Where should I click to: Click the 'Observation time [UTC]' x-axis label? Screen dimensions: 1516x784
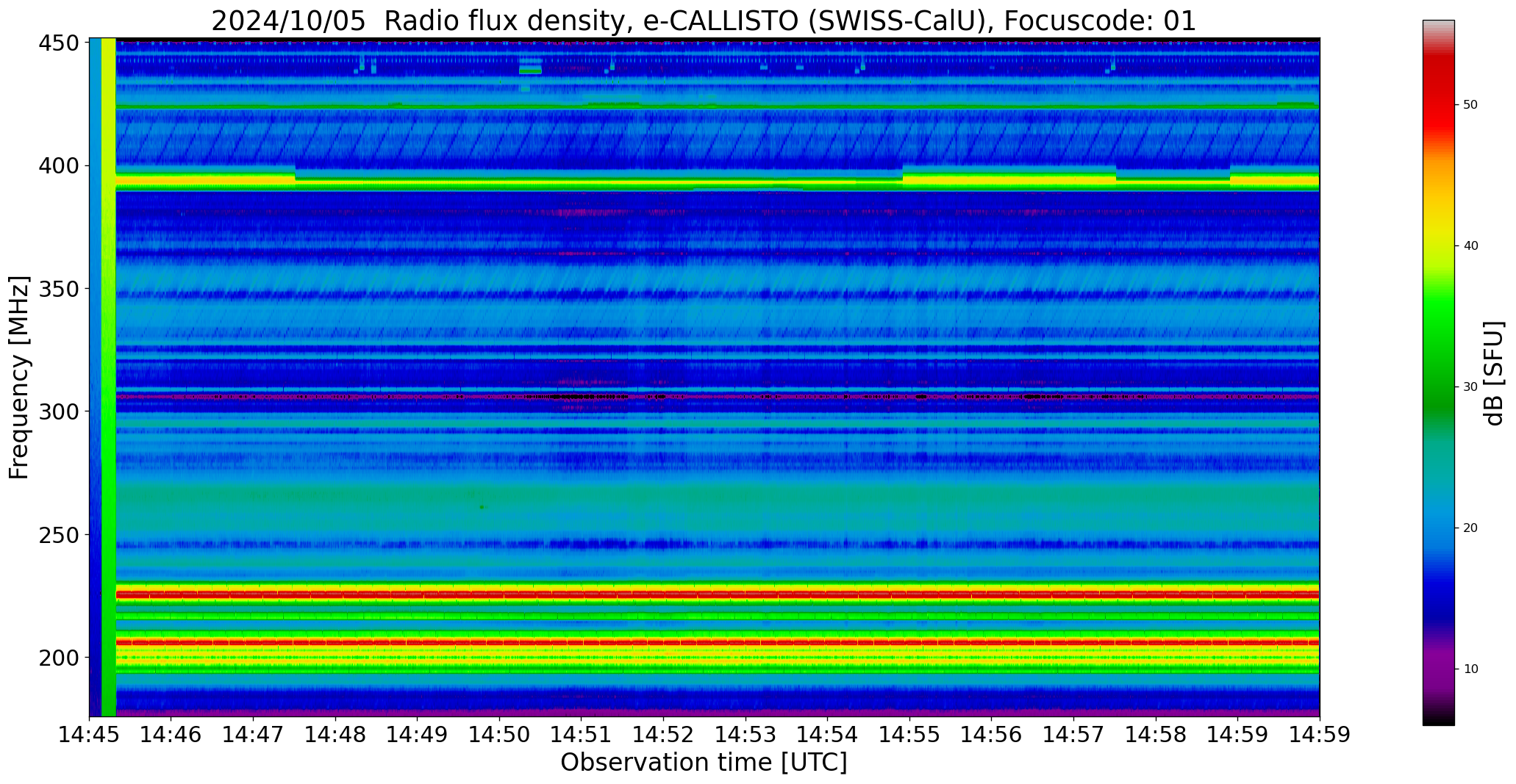coord(704,762)
